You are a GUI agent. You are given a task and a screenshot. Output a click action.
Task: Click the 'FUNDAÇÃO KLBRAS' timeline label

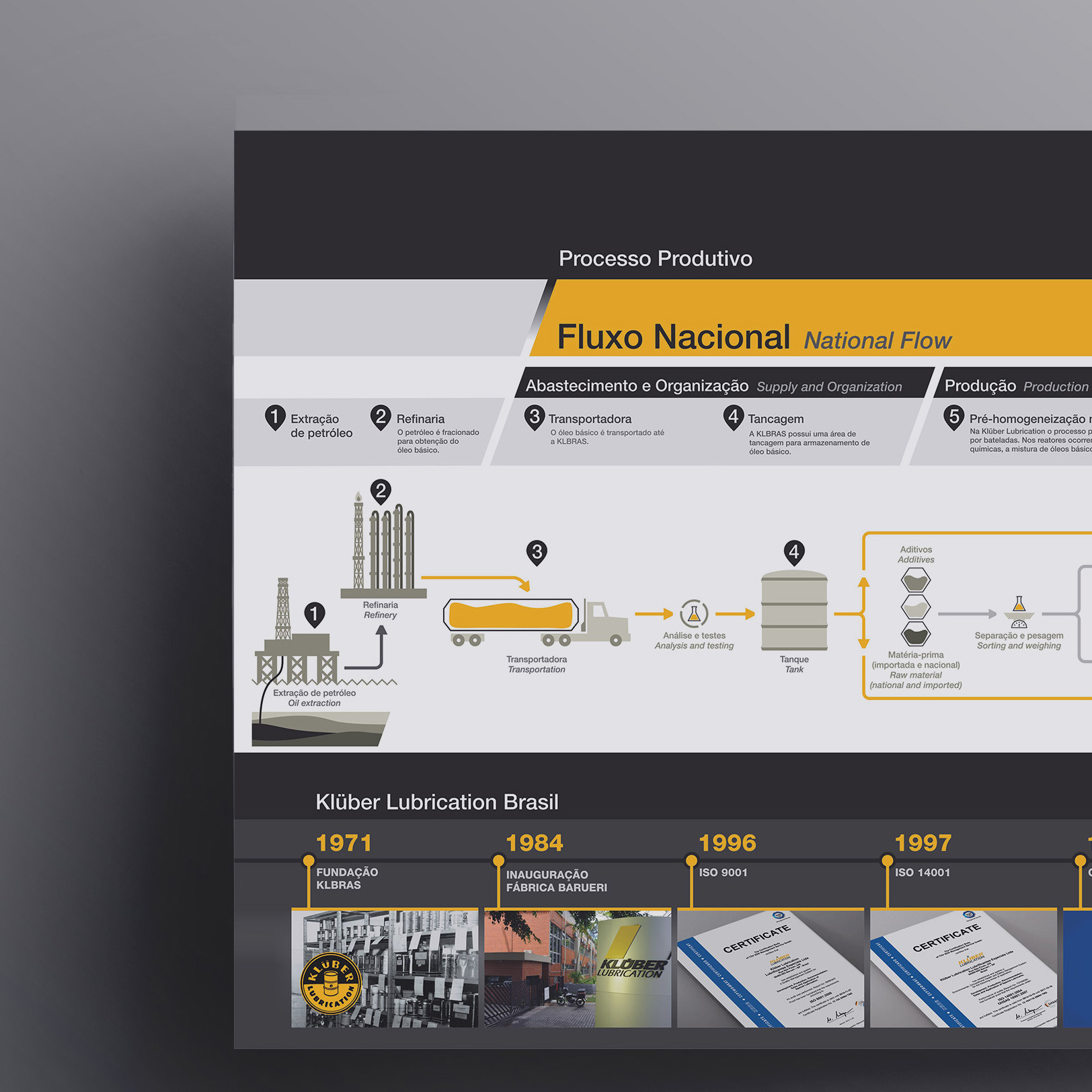pos(347,879)
